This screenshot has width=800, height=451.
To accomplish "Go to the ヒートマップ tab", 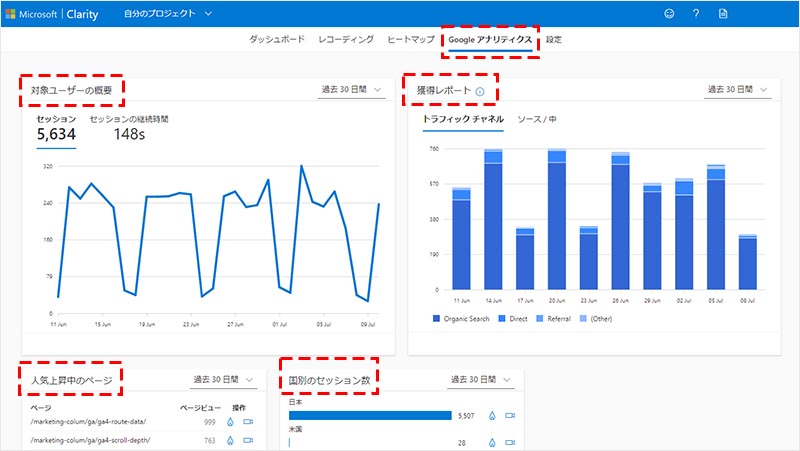I will pos(410,40).
